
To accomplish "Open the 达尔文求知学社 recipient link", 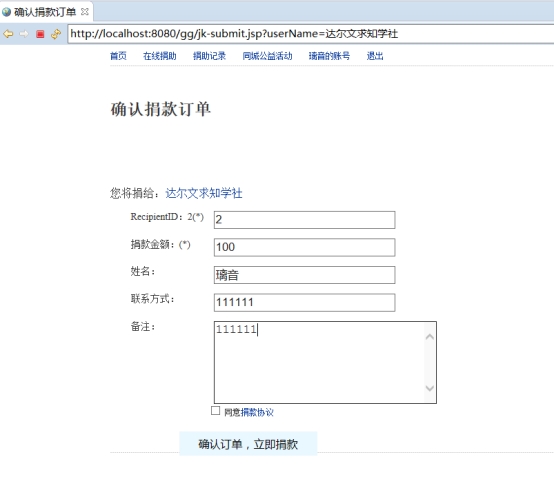I will click(x=204, y=193).
